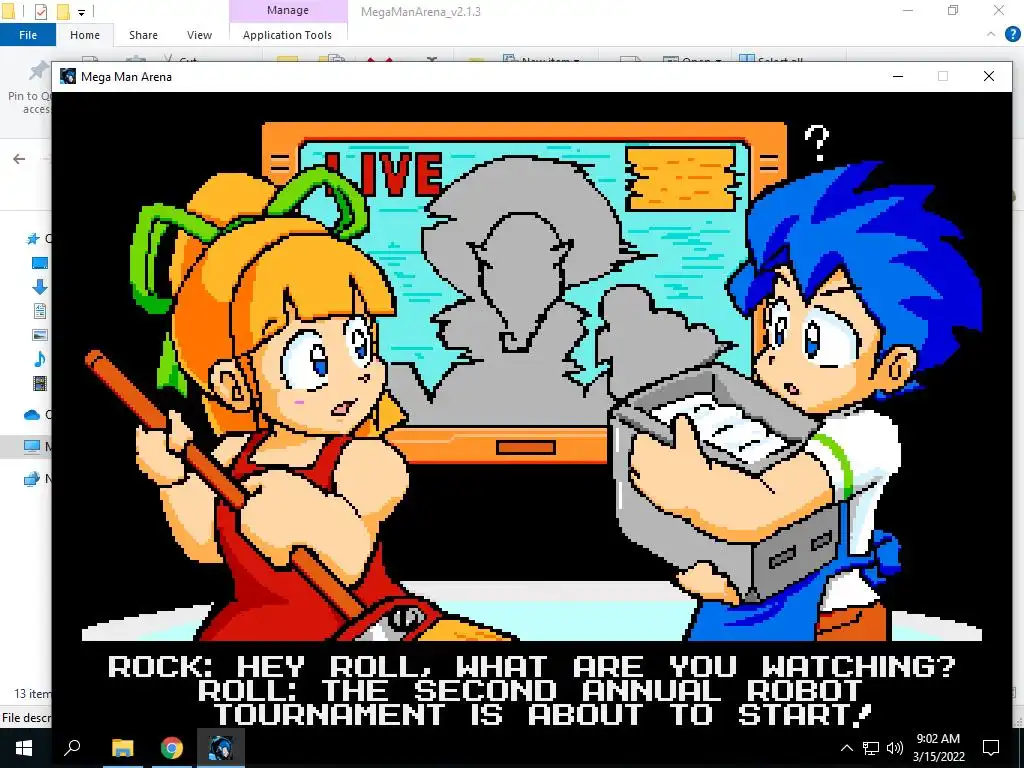Image resolution: width=1024 pixels, height=768 pixels.
Task: Switch to the Home ribbon tab
Action: (x=85, y=35)
